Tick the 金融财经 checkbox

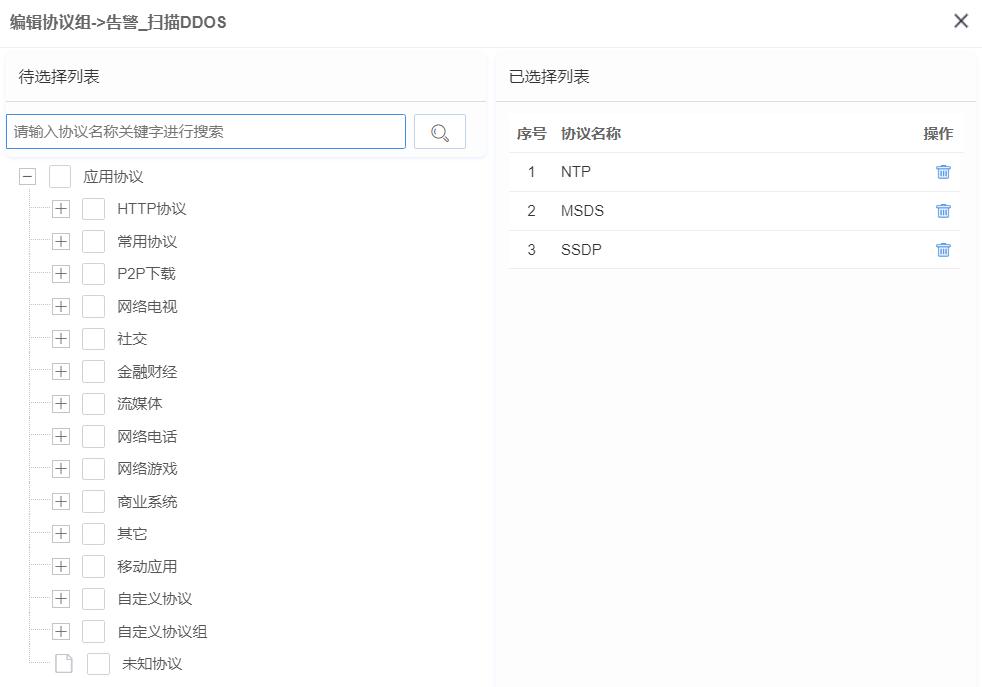click(x=93, y=371)
